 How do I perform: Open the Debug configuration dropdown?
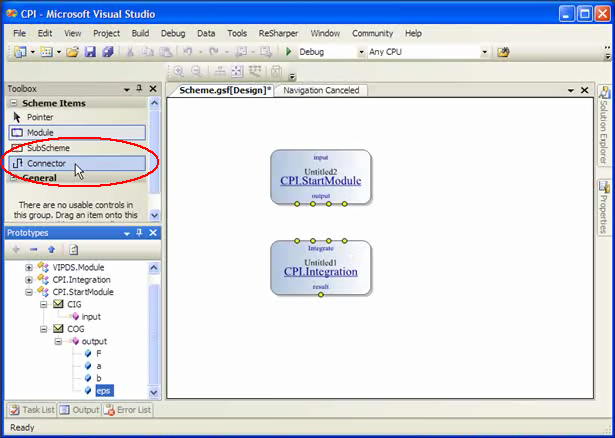click(x=361, y=52)
